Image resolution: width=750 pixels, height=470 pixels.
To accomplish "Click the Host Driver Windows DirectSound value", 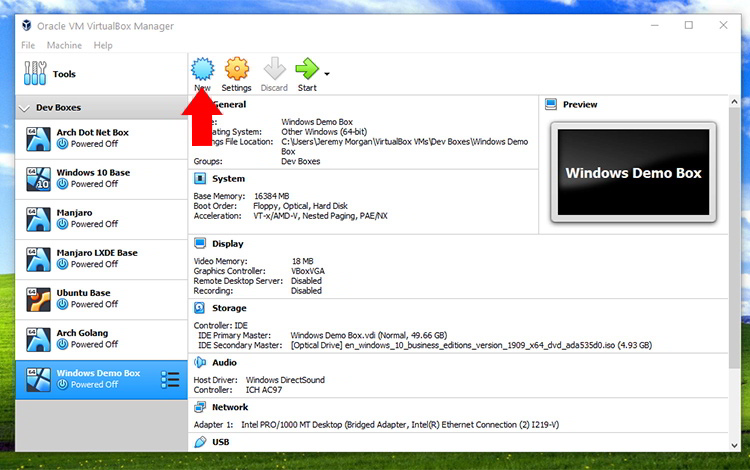I will [x=285, y=380].
